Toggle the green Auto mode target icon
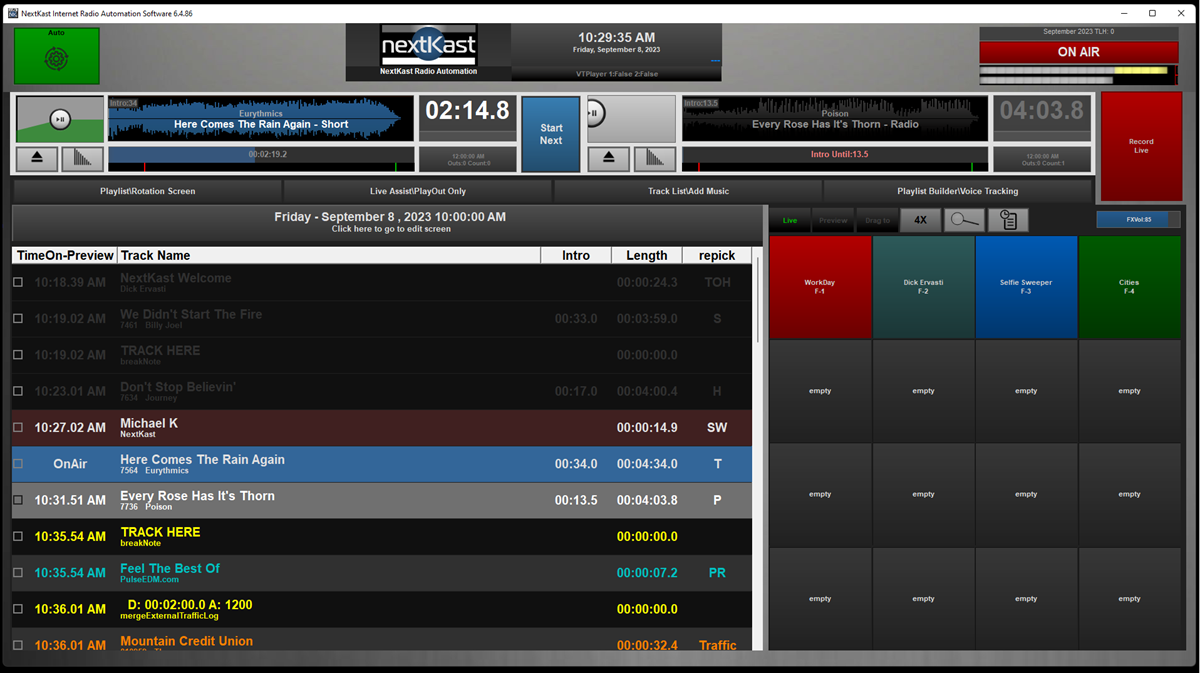The width and height of the screenshot is (1200, 673). pyautogui.click(x=56, y=58)
